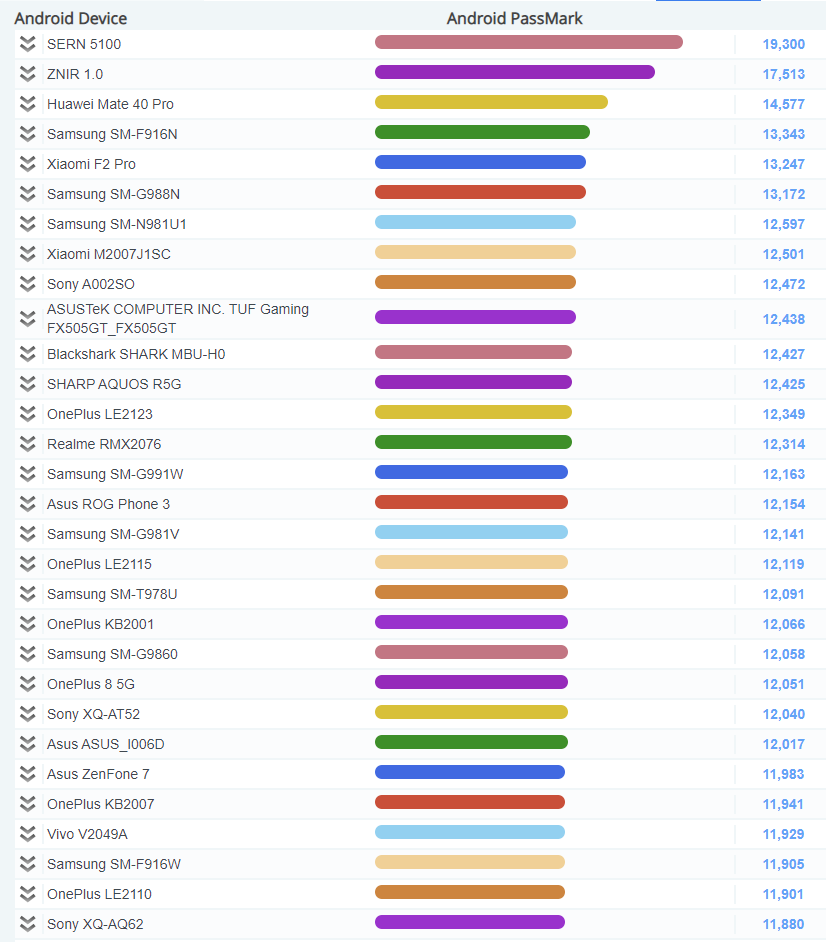
Task: Click the Android Device column header
Action: pos(71,19)
